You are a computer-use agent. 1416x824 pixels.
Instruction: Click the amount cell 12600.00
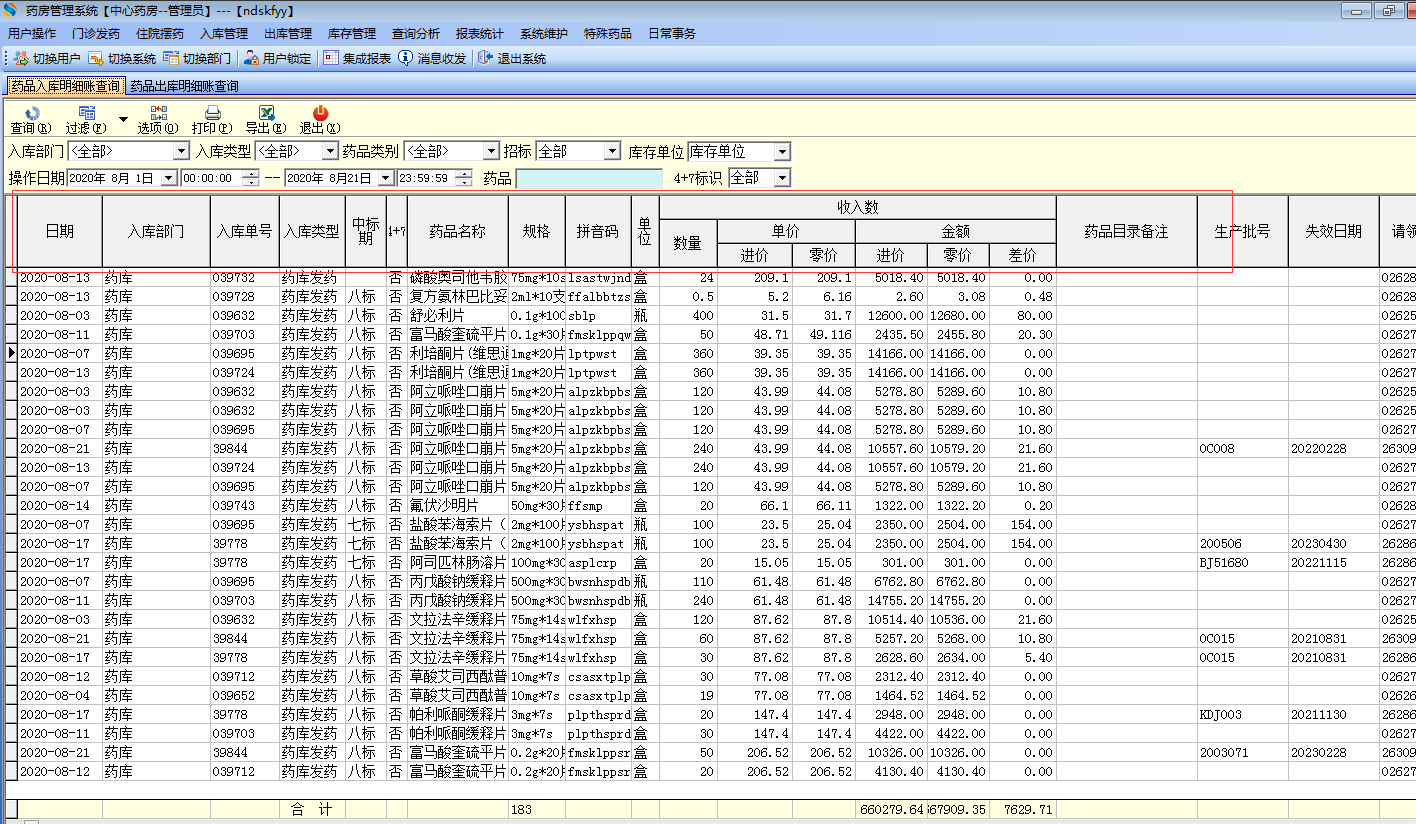click(892, 315)
